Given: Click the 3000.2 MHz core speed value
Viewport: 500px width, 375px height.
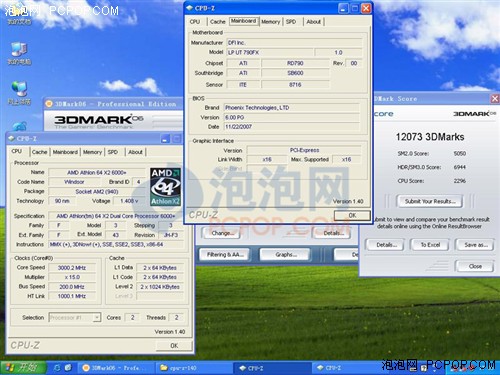Looking at the screenshot, I should pos(72,268).
